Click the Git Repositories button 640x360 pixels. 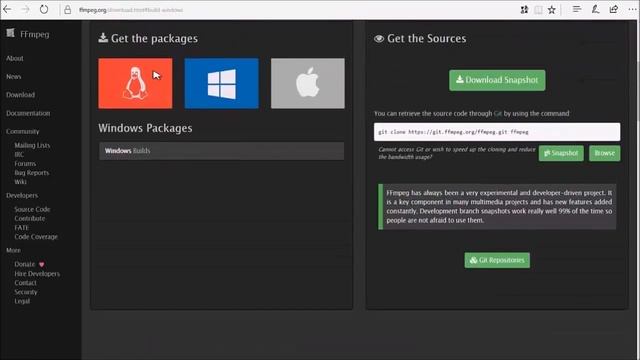click(x=497, y=260)
